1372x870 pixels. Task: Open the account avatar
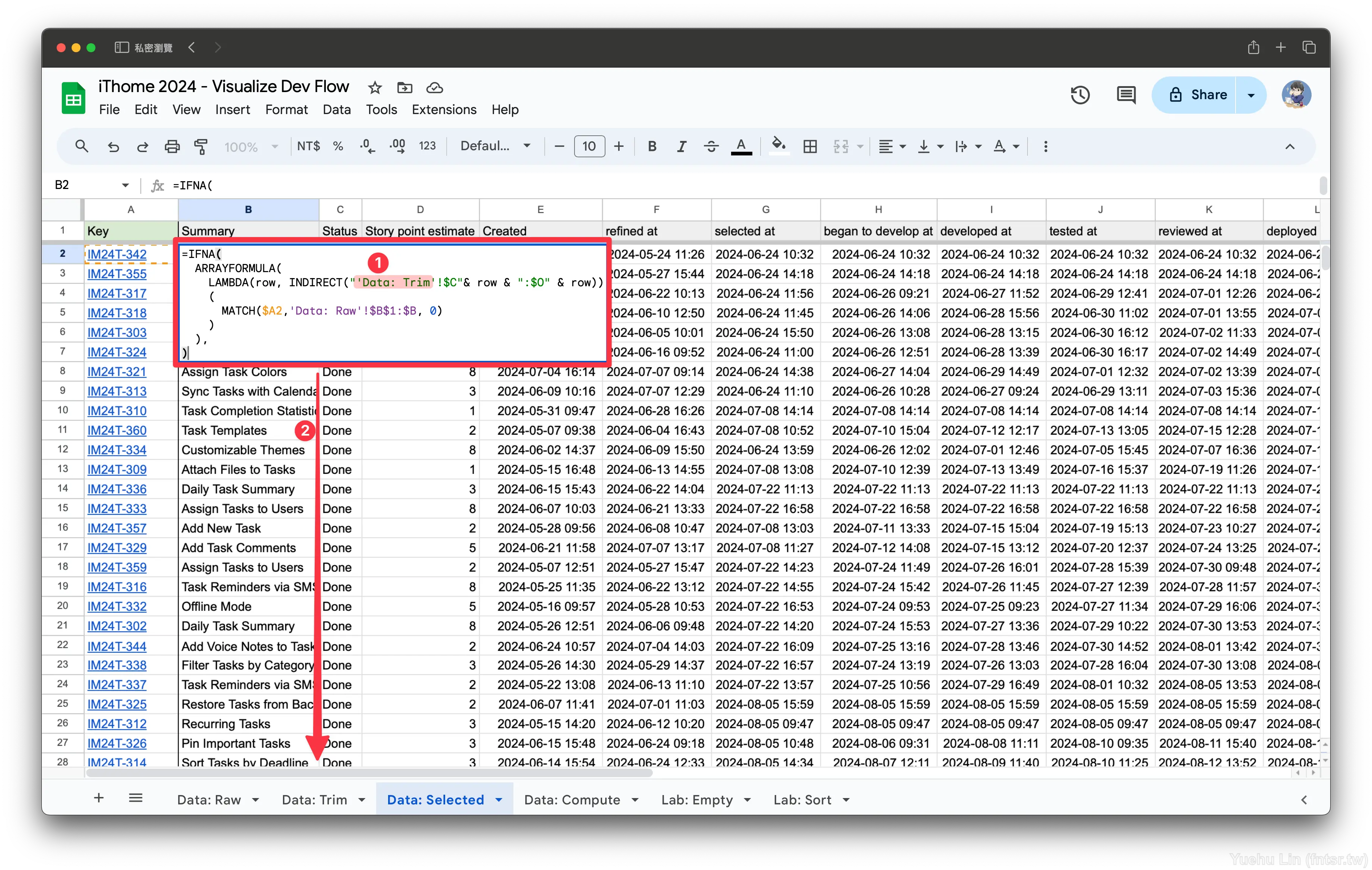coord(1296,95)
